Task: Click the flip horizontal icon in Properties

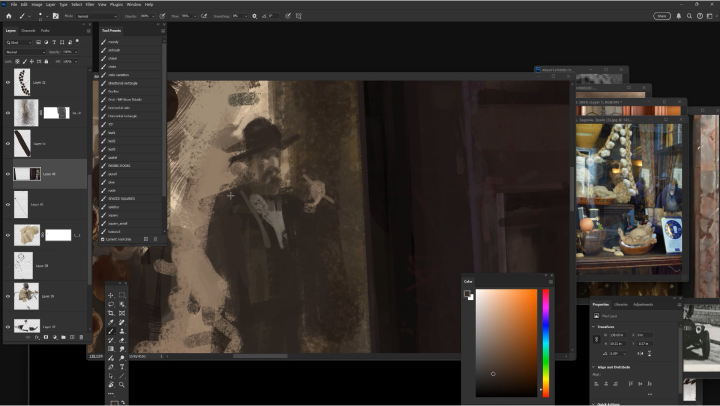Action: [x=640, y=353]
